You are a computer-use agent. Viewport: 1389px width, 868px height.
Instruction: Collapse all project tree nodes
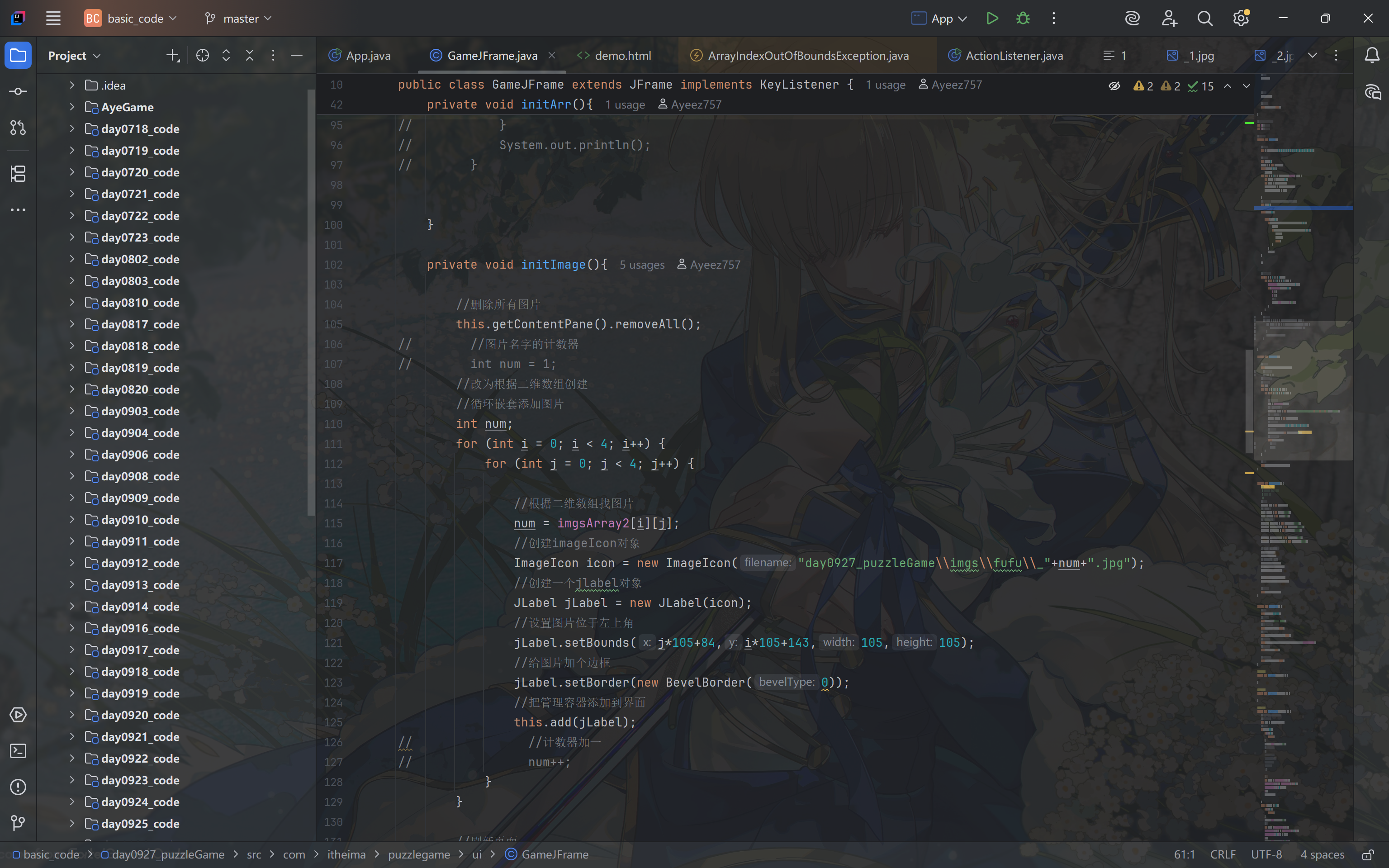click(x=249, y=55)
